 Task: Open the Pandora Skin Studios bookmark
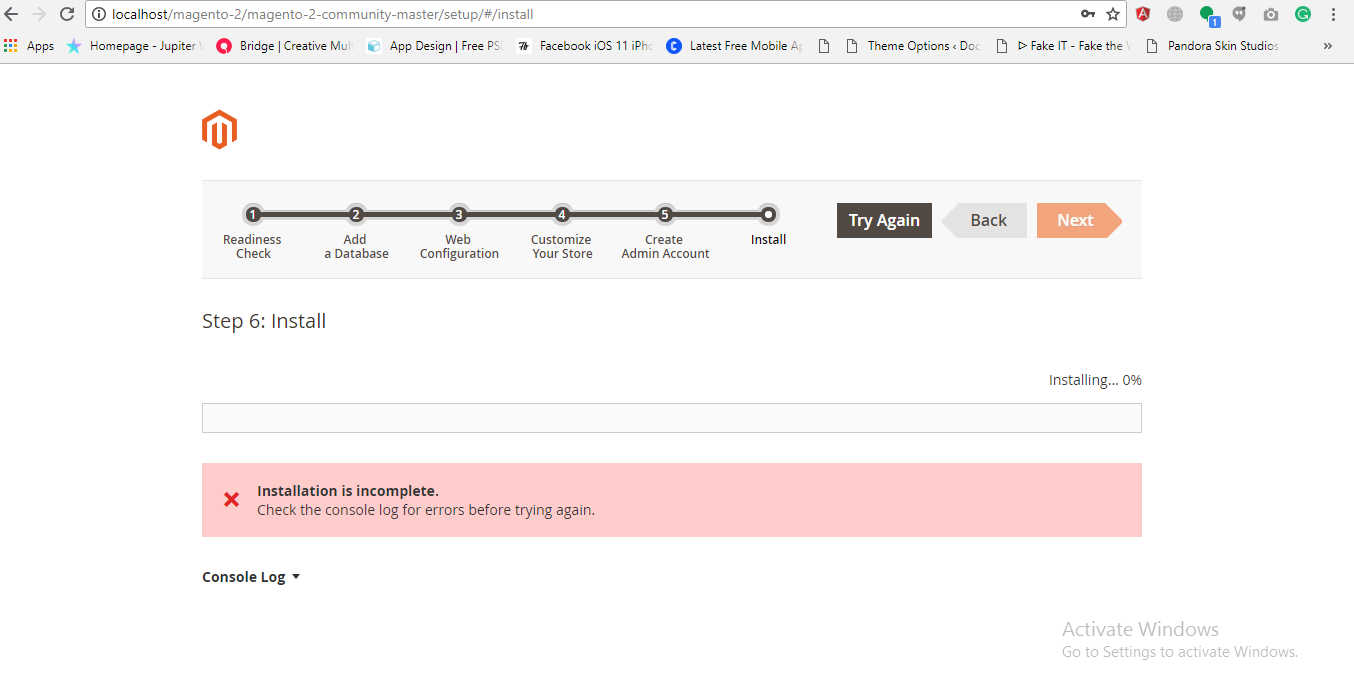(x=1212, y=46)
